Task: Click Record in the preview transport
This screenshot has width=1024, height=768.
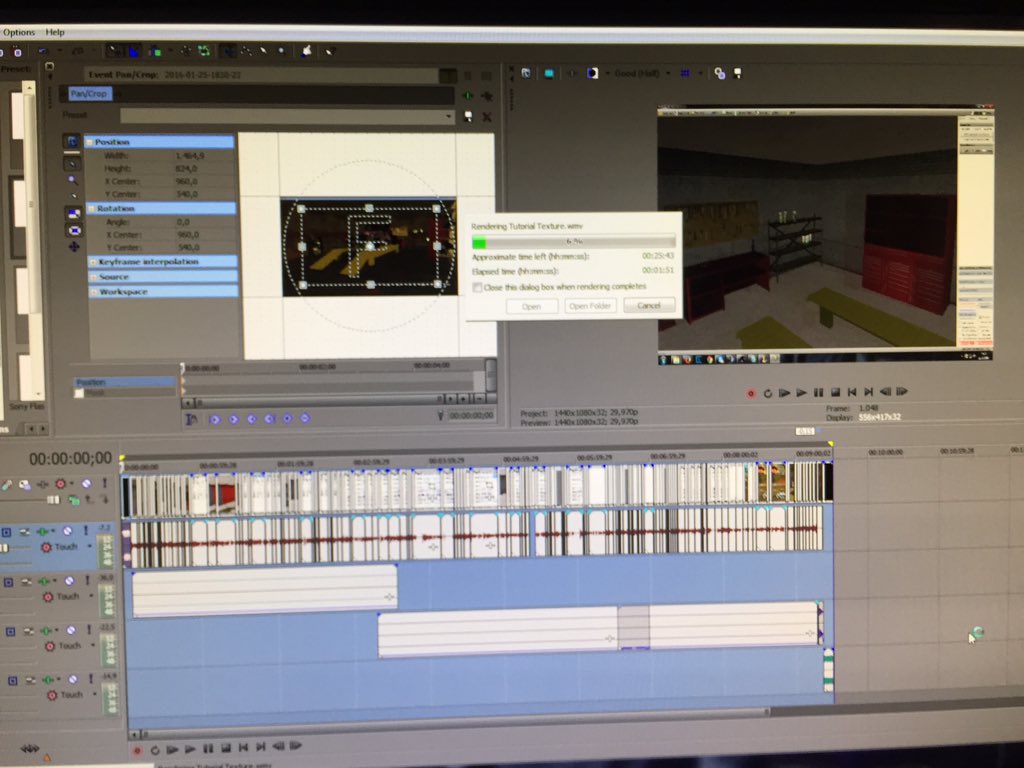Action: tap(751, 393)
